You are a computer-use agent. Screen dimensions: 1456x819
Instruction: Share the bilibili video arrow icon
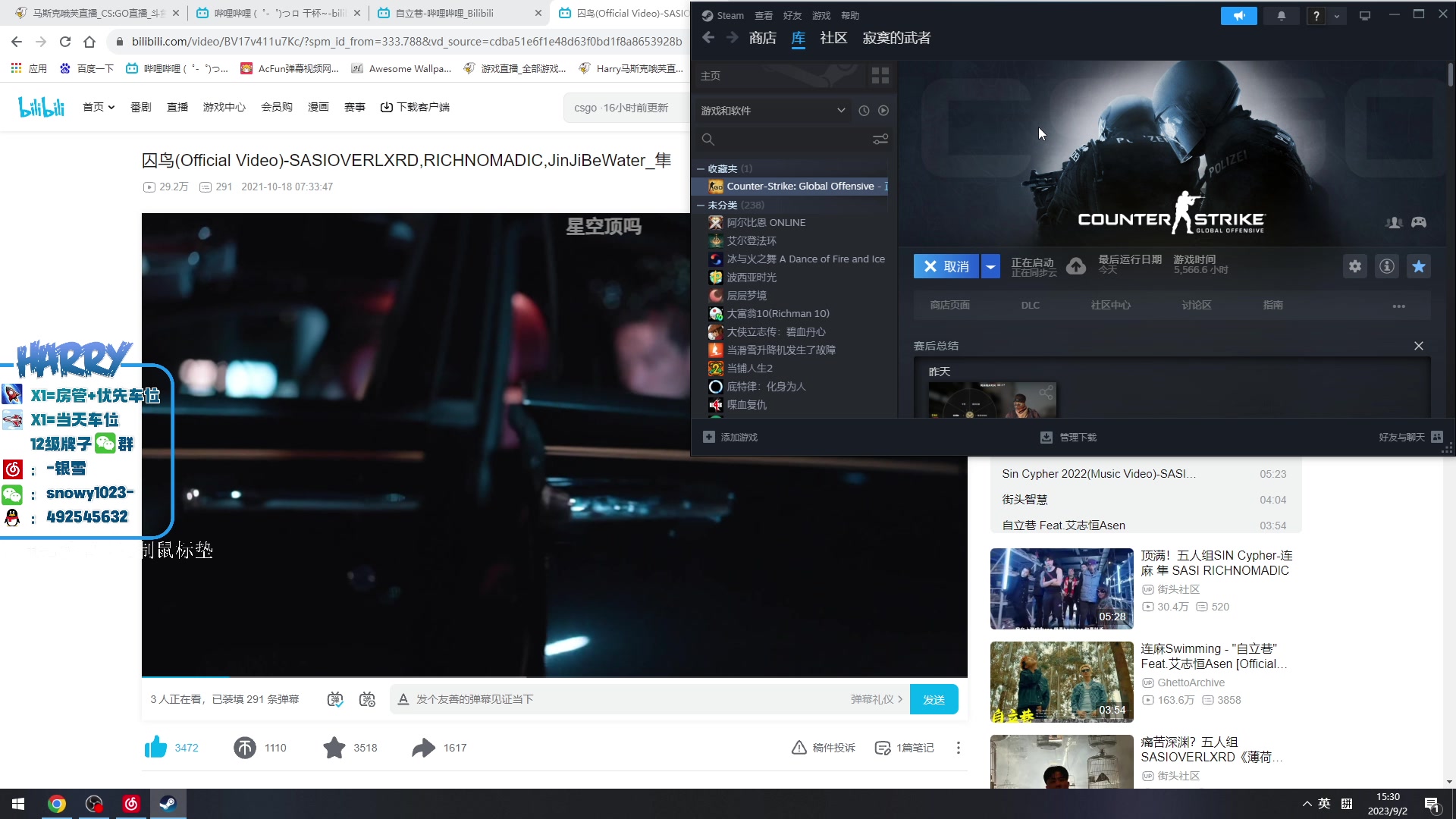(423, 748)
